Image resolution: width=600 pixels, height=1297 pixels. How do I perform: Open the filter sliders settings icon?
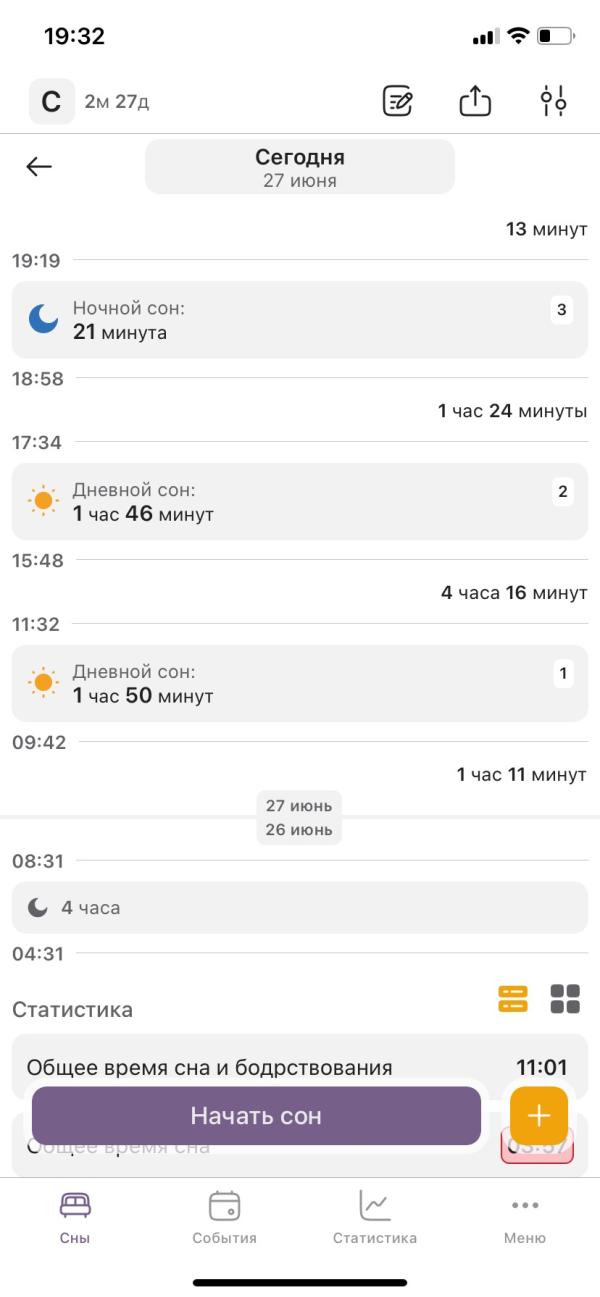pyautogui.click(x=553, y=101)
